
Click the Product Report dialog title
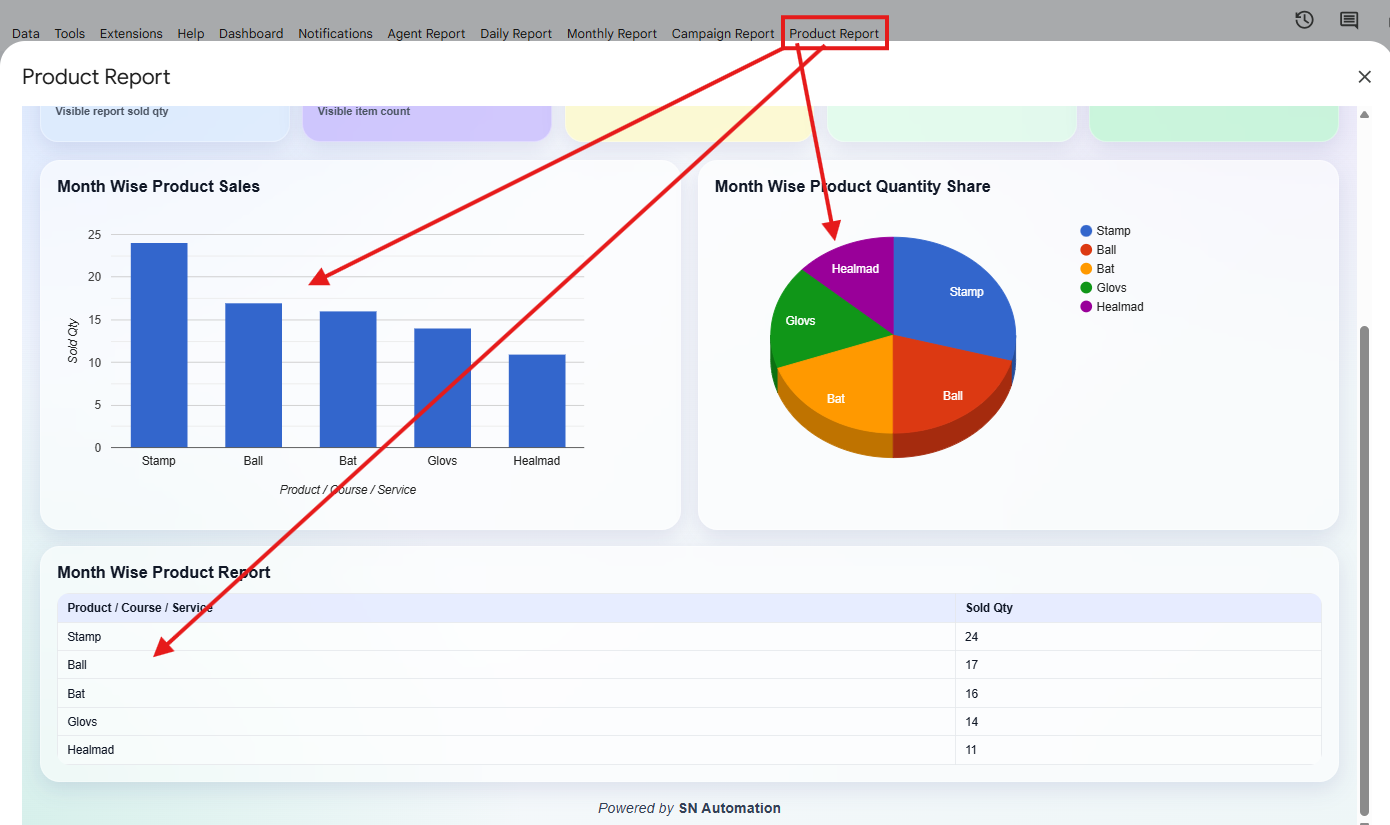click(x=96, y=77)
